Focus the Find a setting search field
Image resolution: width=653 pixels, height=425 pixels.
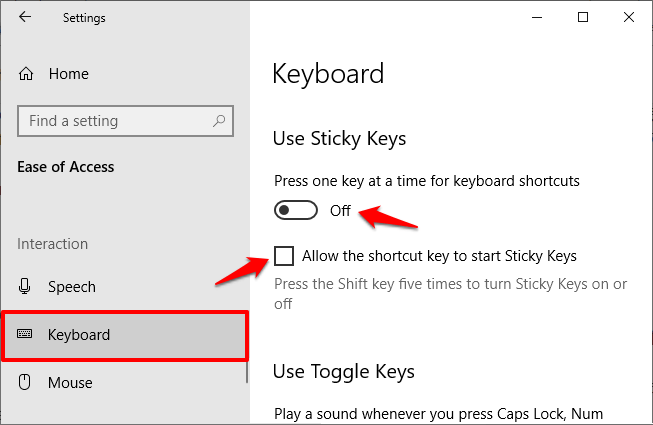tap(125, 121)
